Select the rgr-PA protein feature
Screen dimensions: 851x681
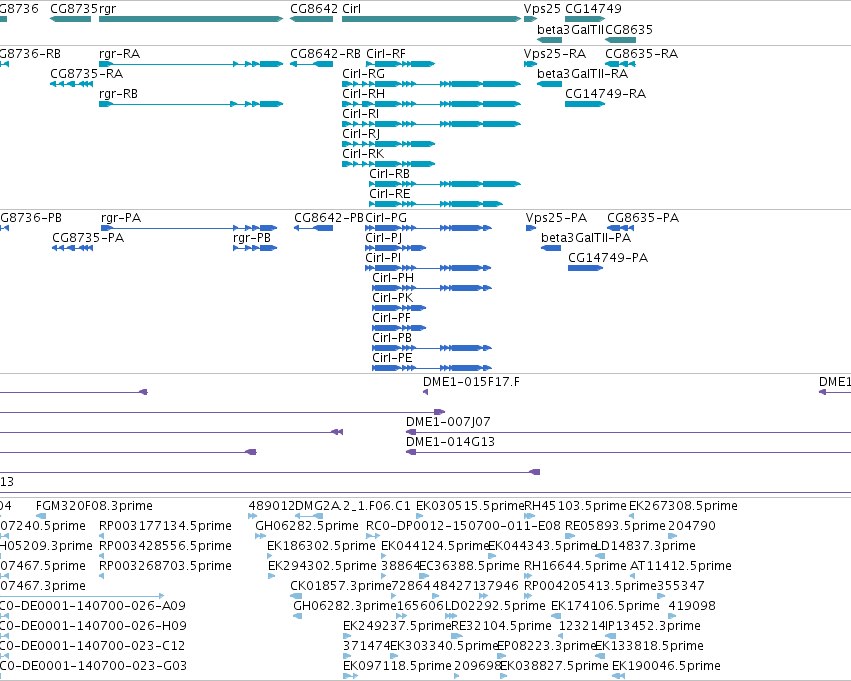tap(189, 228)
